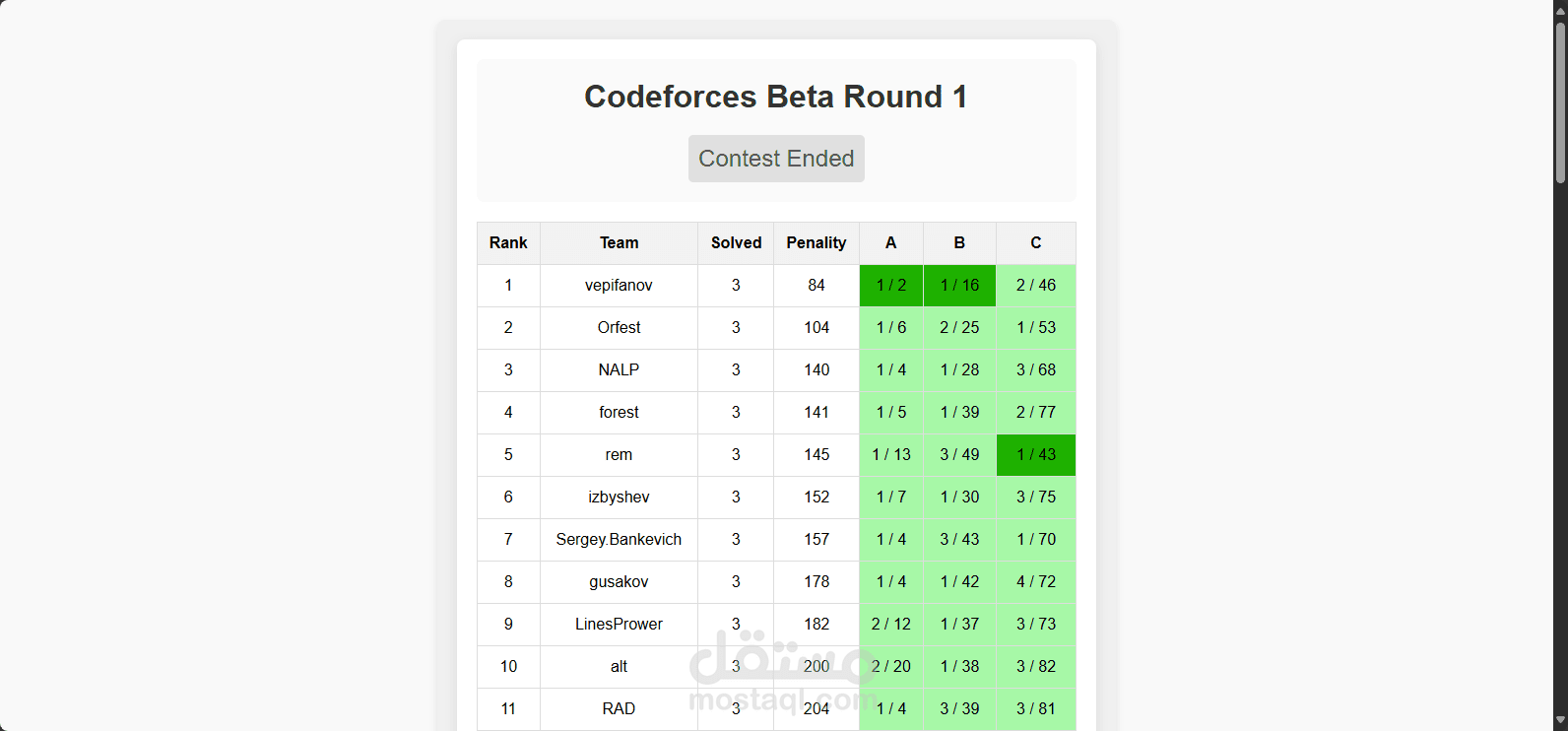The height and width of the screenshot is (731, 1568).
Task: Sort table by the Team column header
Action: click(x=618, y=242)
